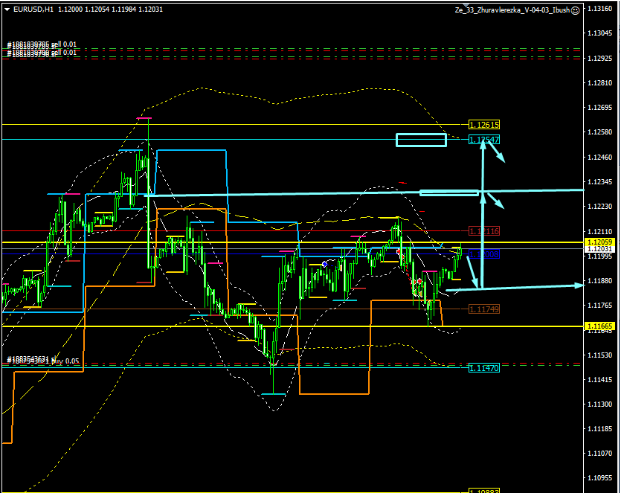The height and width of the screenshot is (494, 620).
Task: Click the cyan 1.11470 price label
Action: [x=483, y=368]
